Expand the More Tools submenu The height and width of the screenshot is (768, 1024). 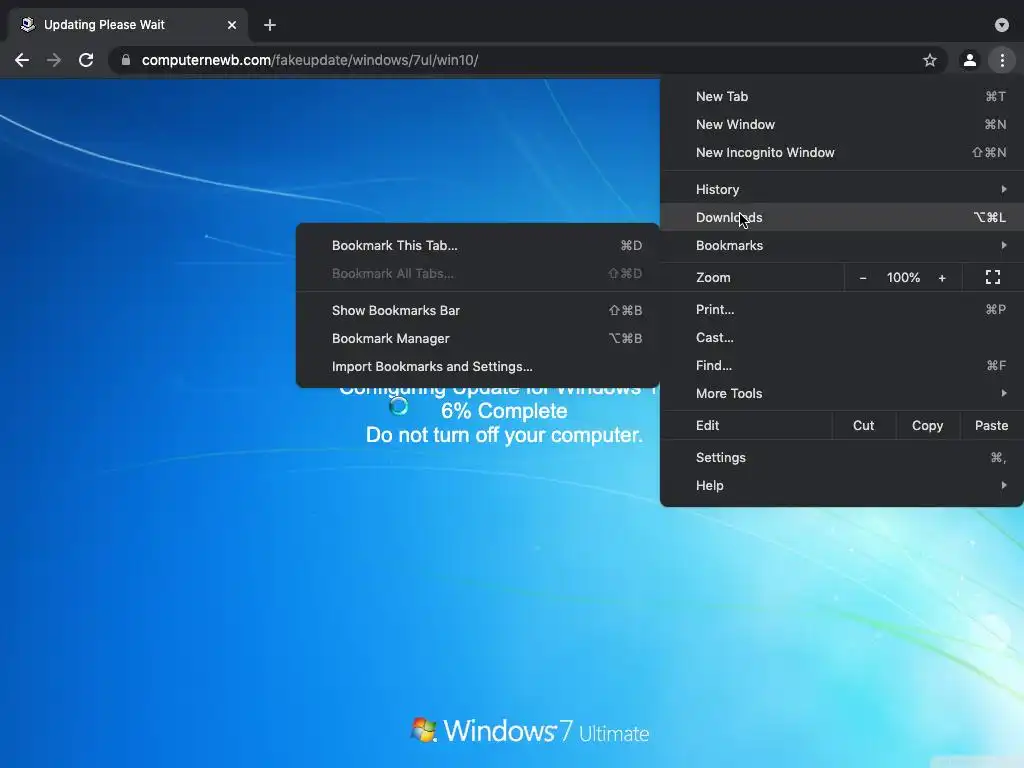[842, 394]
